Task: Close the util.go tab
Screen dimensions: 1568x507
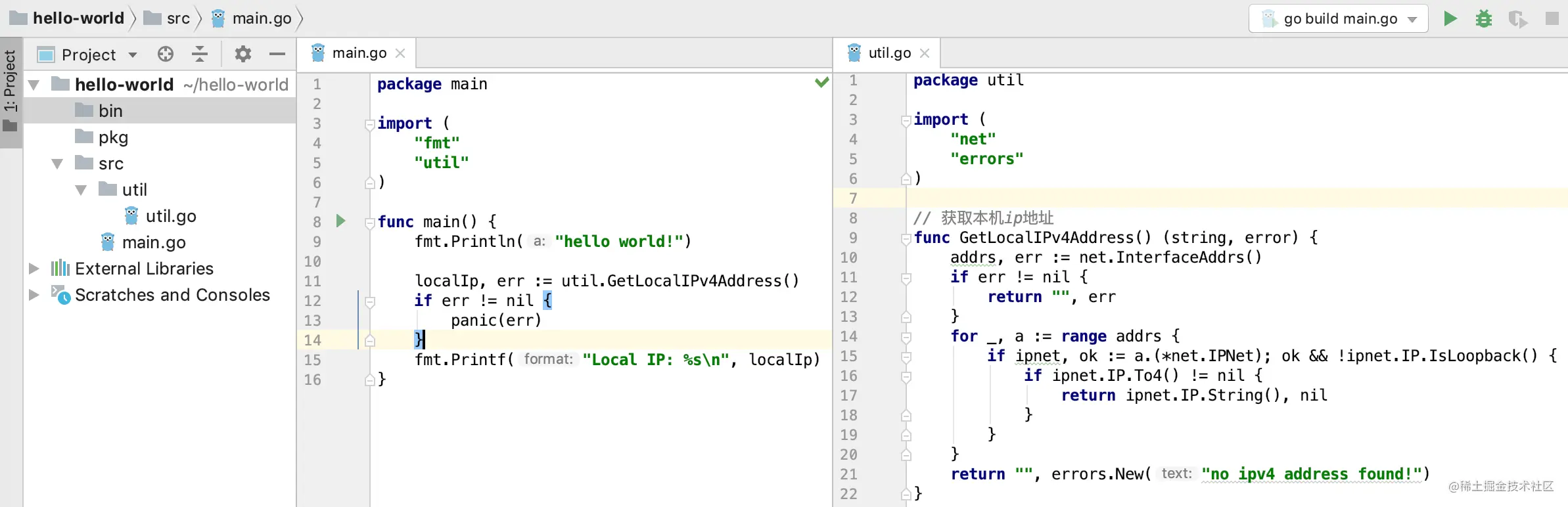Action: (925, 53)
